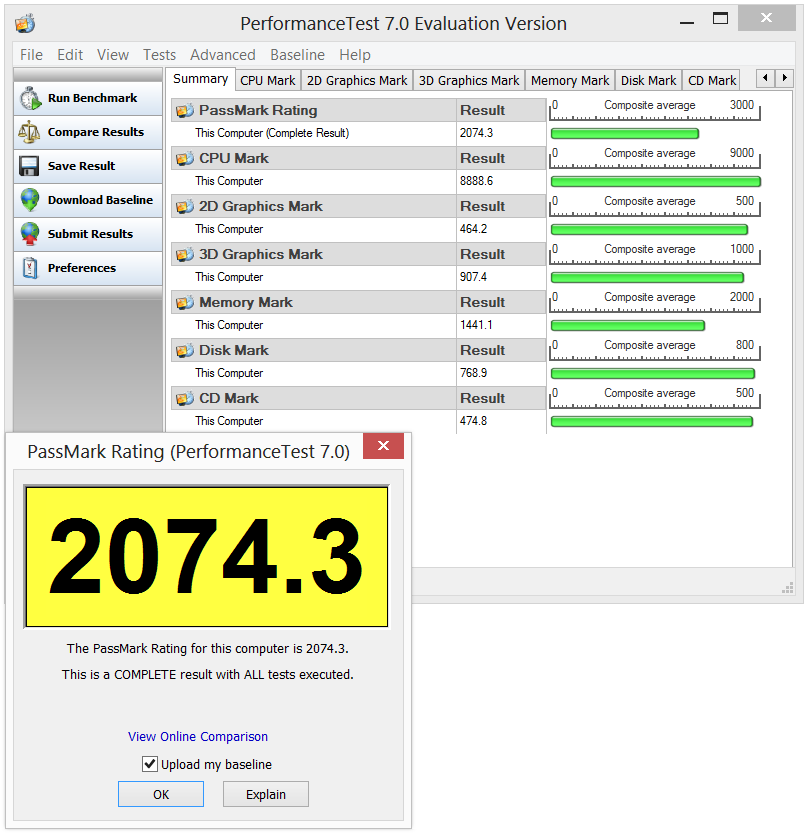Open the Edit menu
The image size is (809, 833).
(x=70, y=55)
